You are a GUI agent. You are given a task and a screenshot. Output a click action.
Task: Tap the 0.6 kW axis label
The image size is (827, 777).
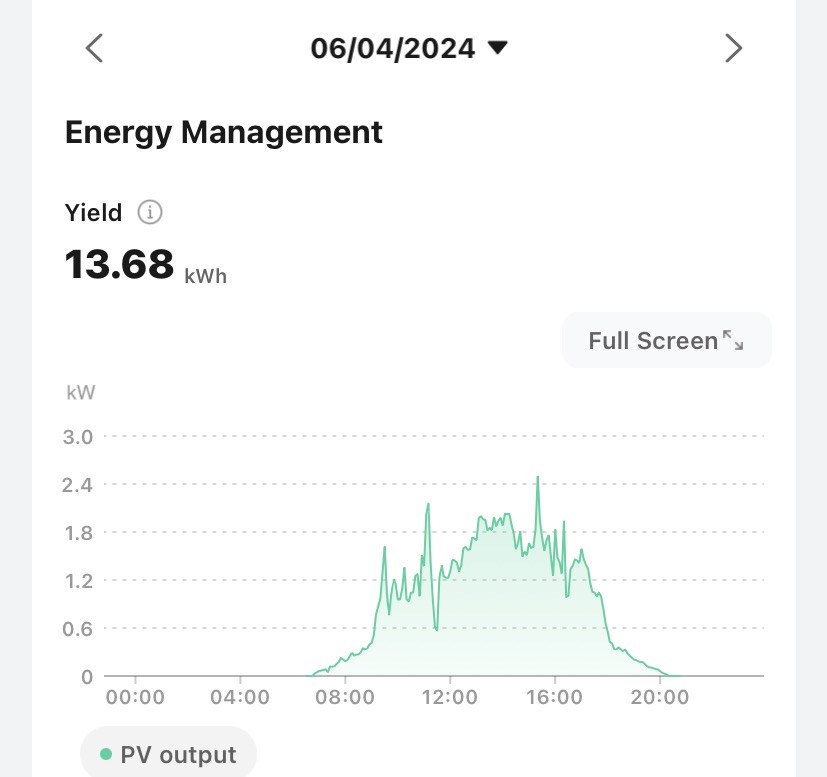pos(79,629)
